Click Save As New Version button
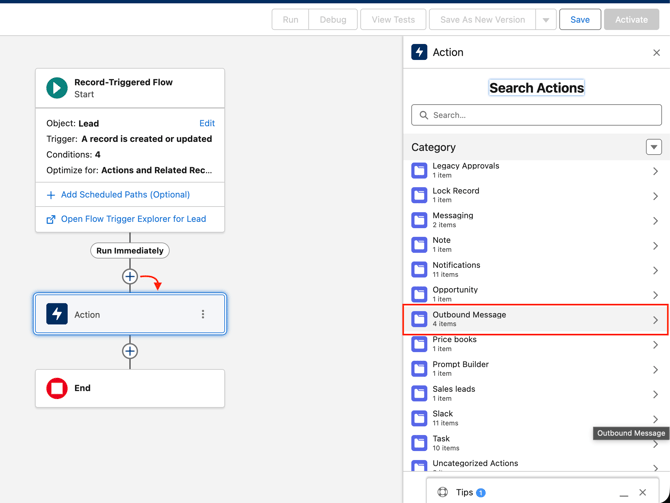This screenshot has height=503, width=670. (482, 20)
